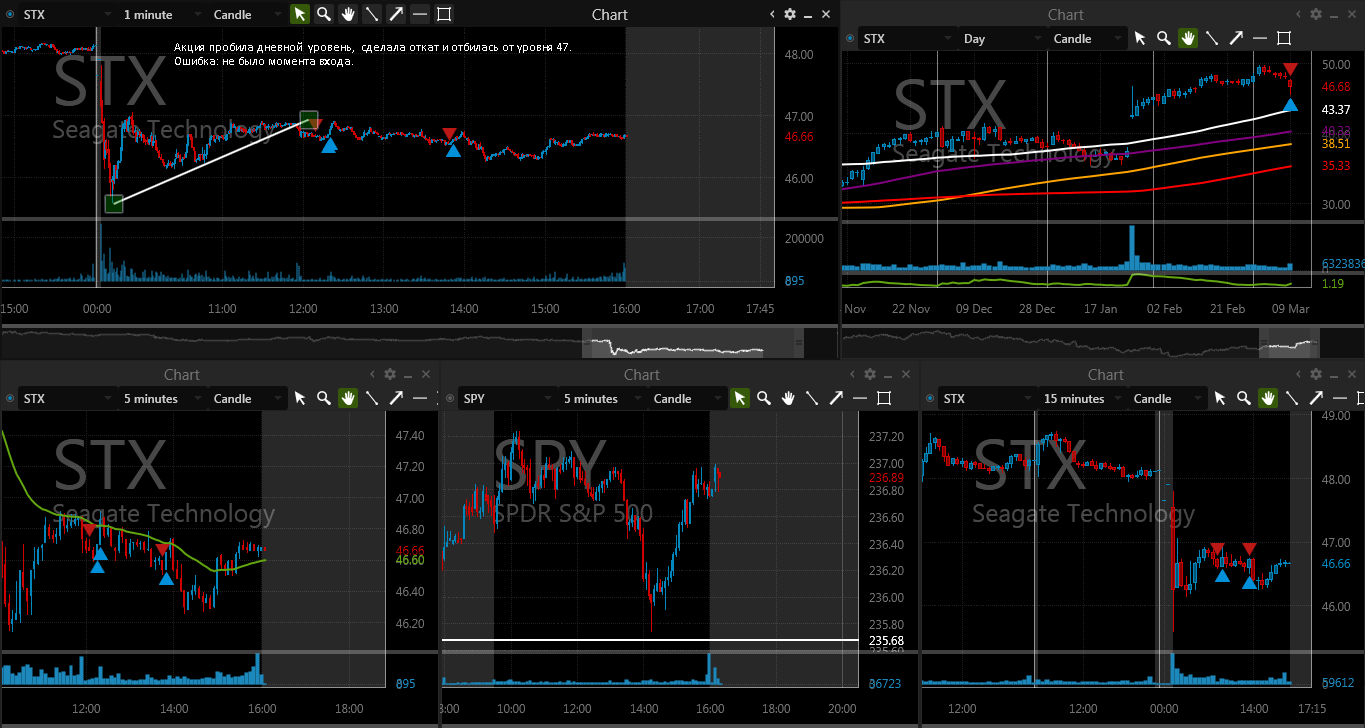This screenshot has height=728, width=1365.
Task: Choose the hand pan tool in the 5 minutes STX chart
Action: click(x=348, y=398)
